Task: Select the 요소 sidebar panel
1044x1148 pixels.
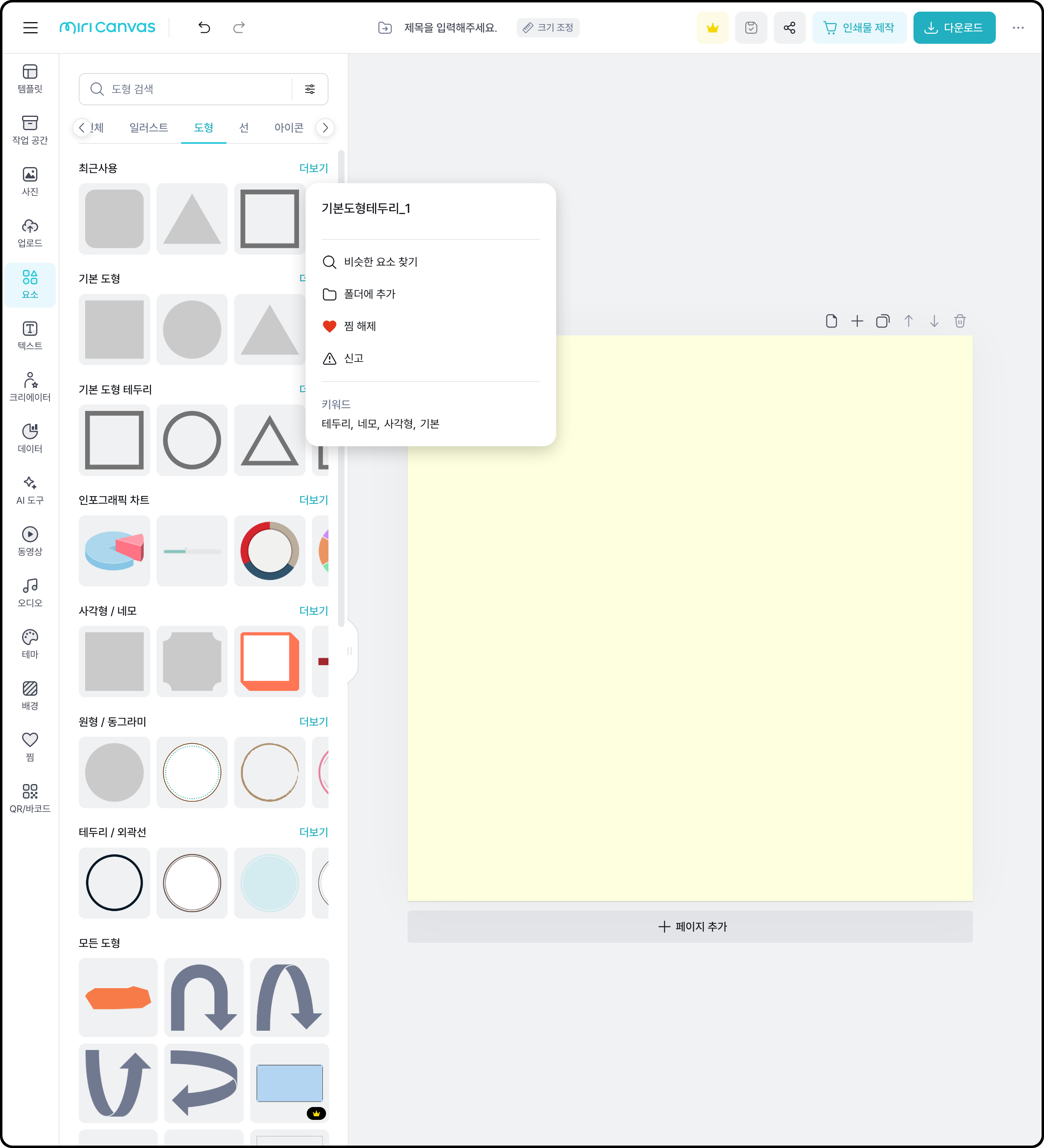Action: [30, 285]
